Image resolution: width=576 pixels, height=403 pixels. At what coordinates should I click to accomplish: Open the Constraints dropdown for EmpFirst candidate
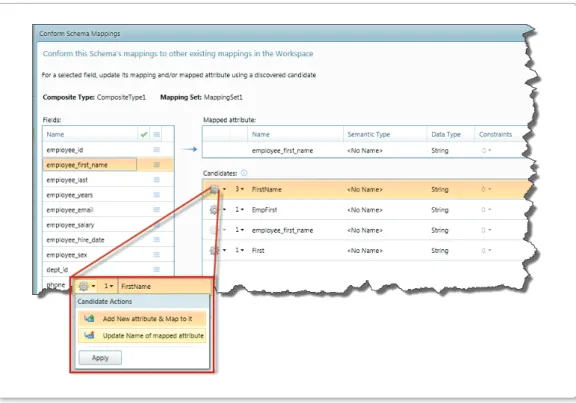[486, 210]
